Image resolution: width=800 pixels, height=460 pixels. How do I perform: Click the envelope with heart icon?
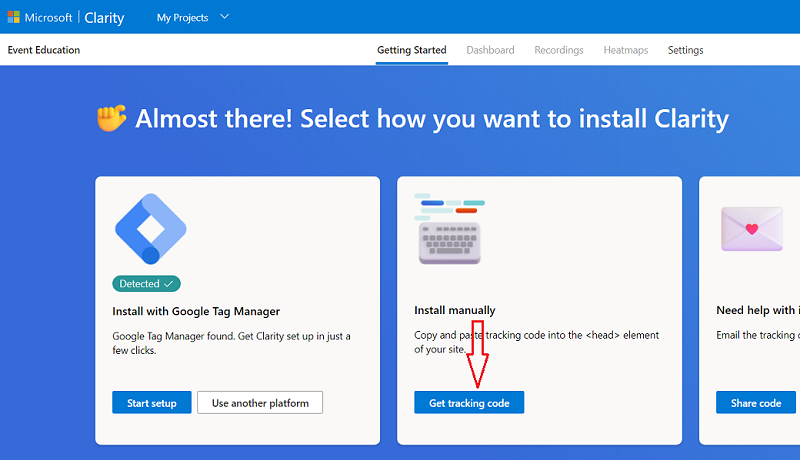pos(752,228)
